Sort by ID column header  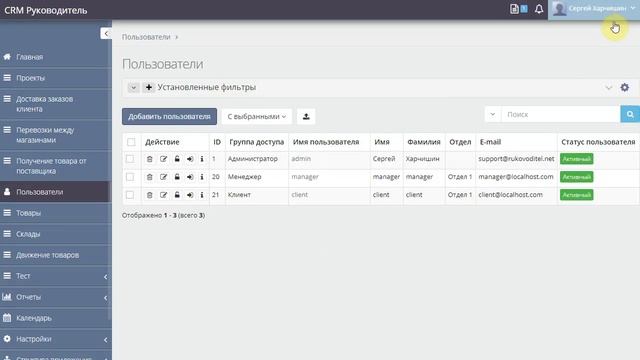click(217, 142)
